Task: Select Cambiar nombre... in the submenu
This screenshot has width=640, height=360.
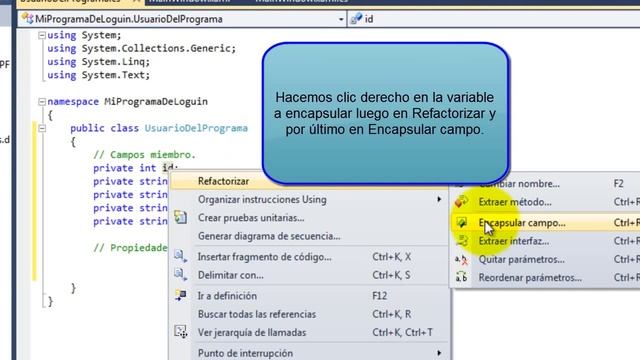Action: [x=545, y=184]
